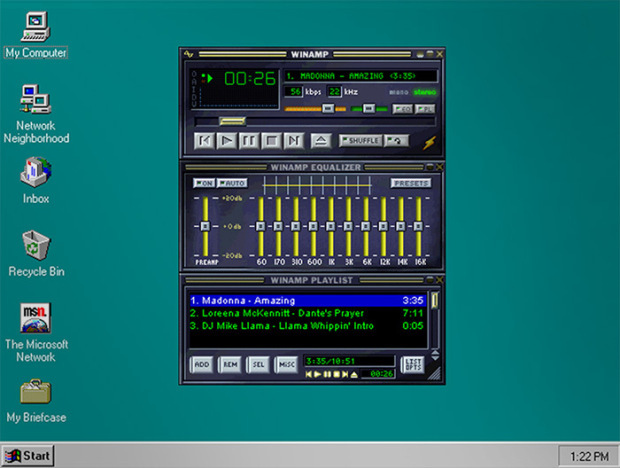The width and height of the screenshot is (620, 468).
Task: Enable the equalizer AUTO button
Action: 232,183
